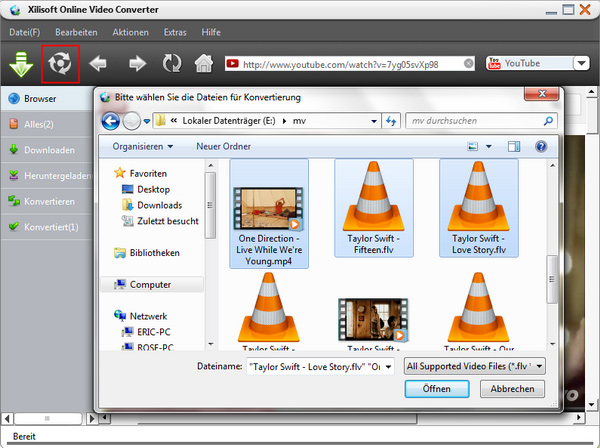This screenshot has width=600, height=448.
Task: Click the navigation pane scrollbar thumb
Action: pyautogui.click(x=210, y=205)
